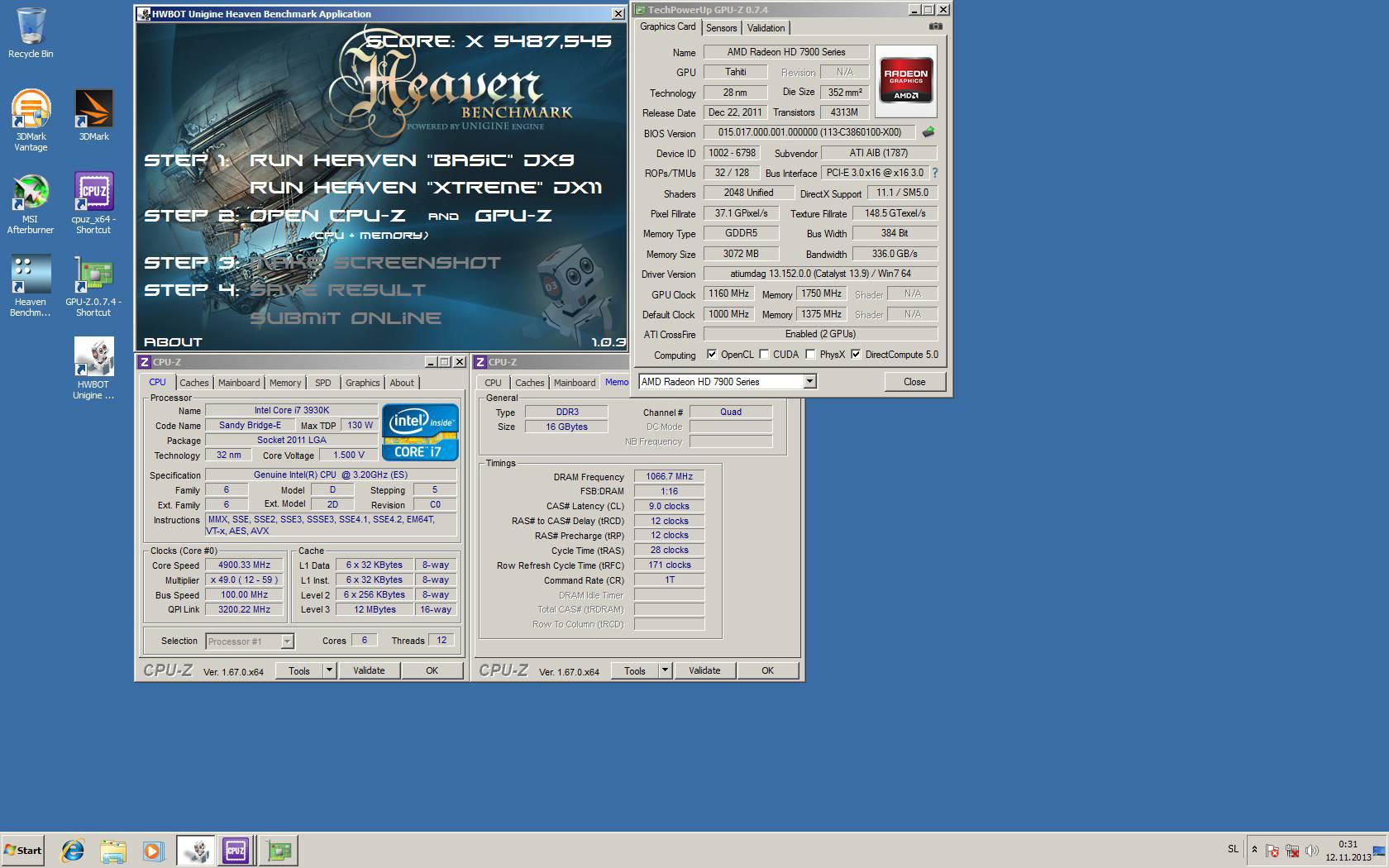The width and height of the screenshot is (1389, 868).
Task: Open Internet Explorer from the taskbar
Action: pos(73,850)
